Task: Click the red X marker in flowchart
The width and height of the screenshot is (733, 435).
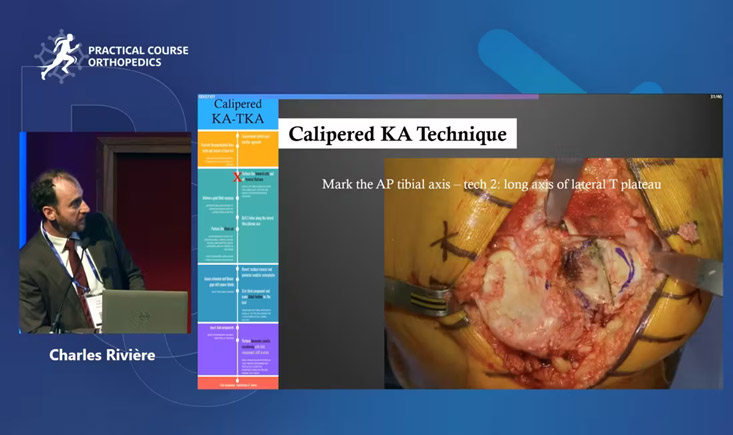Action: (237, 176)
